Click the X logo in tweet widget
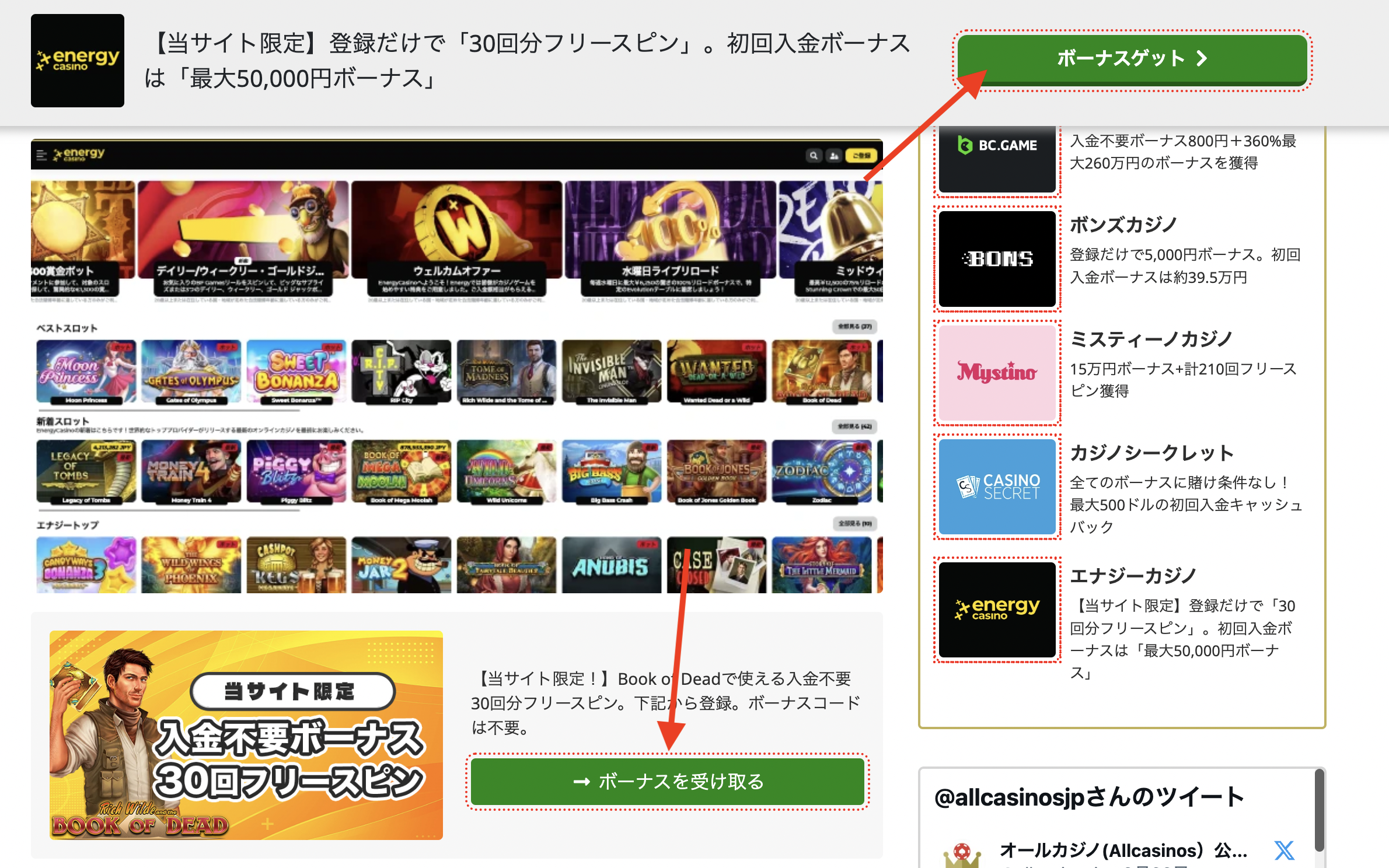This screenshot has width=1389, height=868. (x=1284, y=850)
